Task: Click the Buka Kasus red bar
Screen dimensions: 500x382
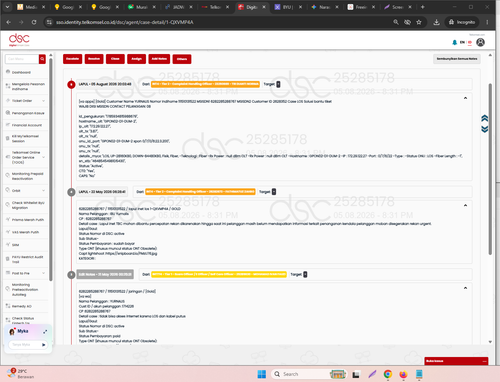Action: click(x=456, y=361)
